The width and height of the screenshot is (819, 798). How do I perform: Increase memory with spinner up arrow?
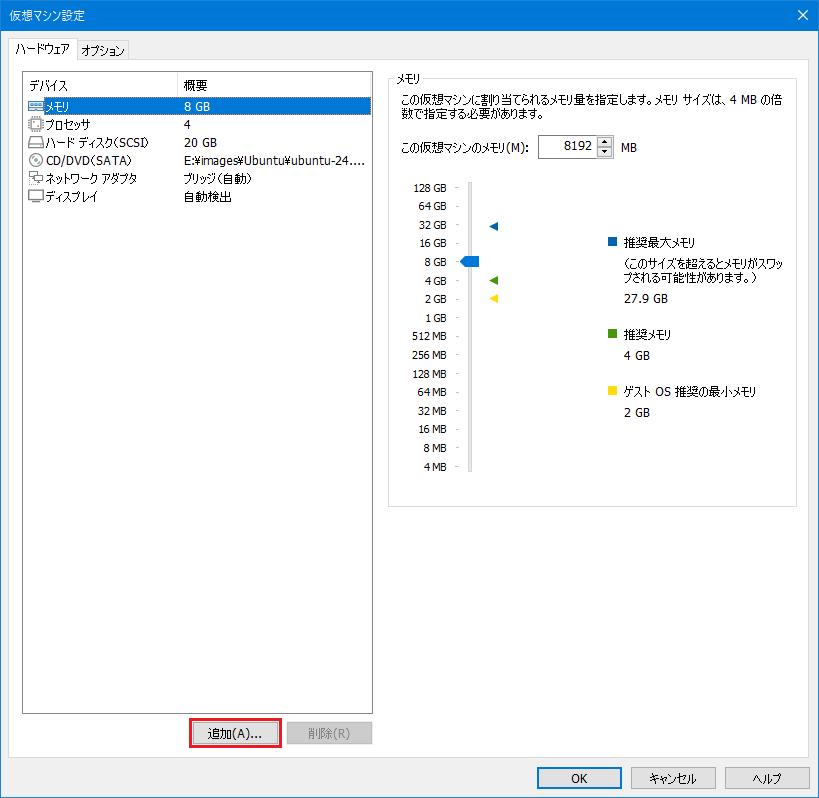(605, 142)
